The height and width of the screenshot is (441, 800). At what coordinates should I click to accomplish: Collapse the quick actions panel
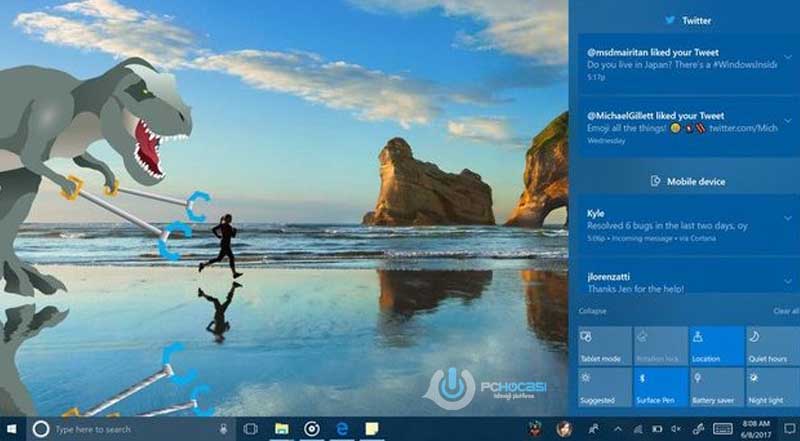[592, 311]
